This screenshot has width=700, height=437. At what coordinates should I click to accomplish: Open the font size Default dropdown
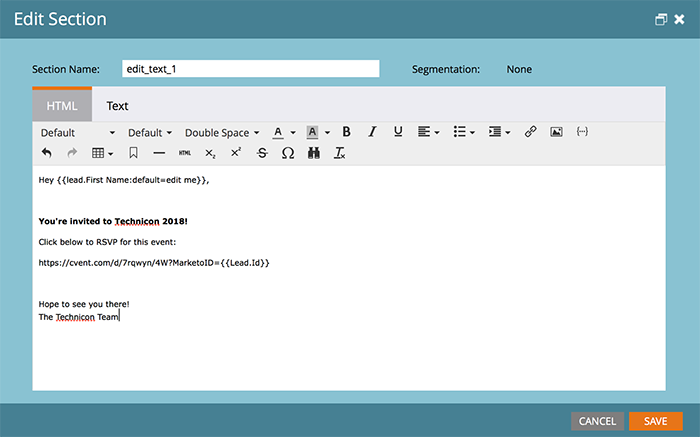point(150,133)
